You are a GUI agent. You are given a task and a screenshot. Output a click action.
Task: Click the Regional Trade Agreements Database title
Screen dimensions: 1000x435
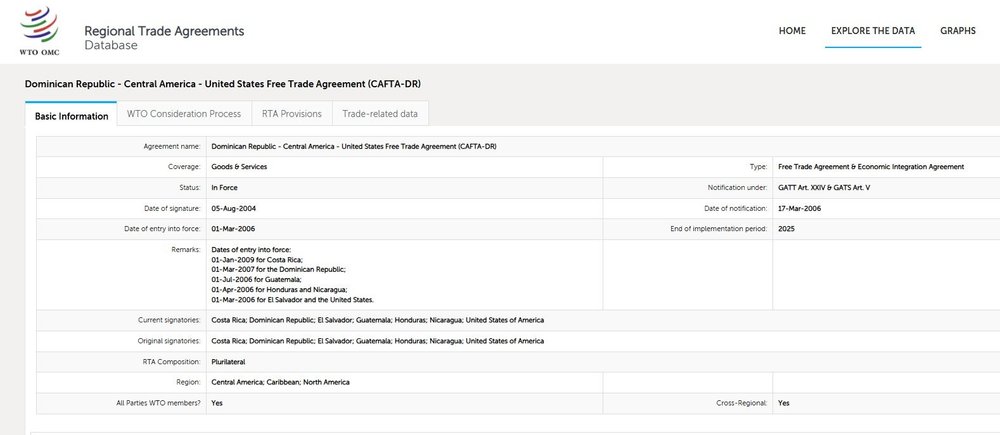point(164,38)
